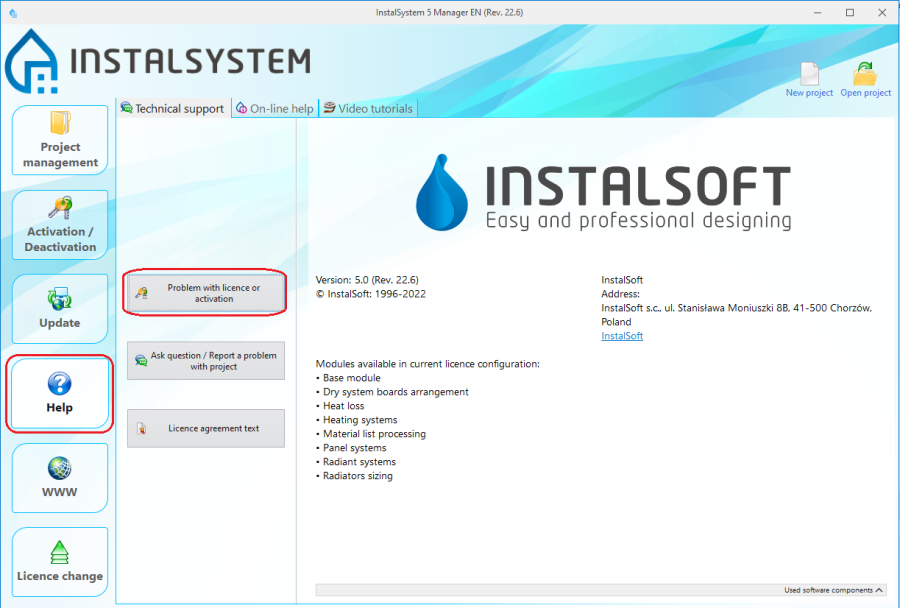900x608 pixels.
Task: Click 'Modules available in current licence configuration' heading
Action: 428,364
